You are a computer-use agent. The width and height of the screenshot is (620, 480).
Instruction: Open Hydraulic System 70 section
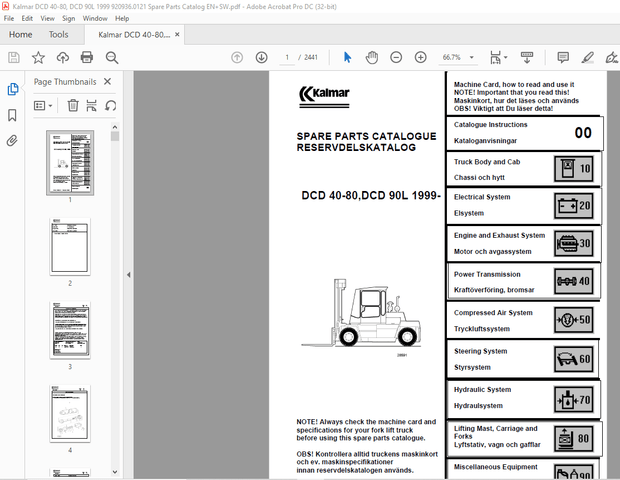tap(524, 399)
